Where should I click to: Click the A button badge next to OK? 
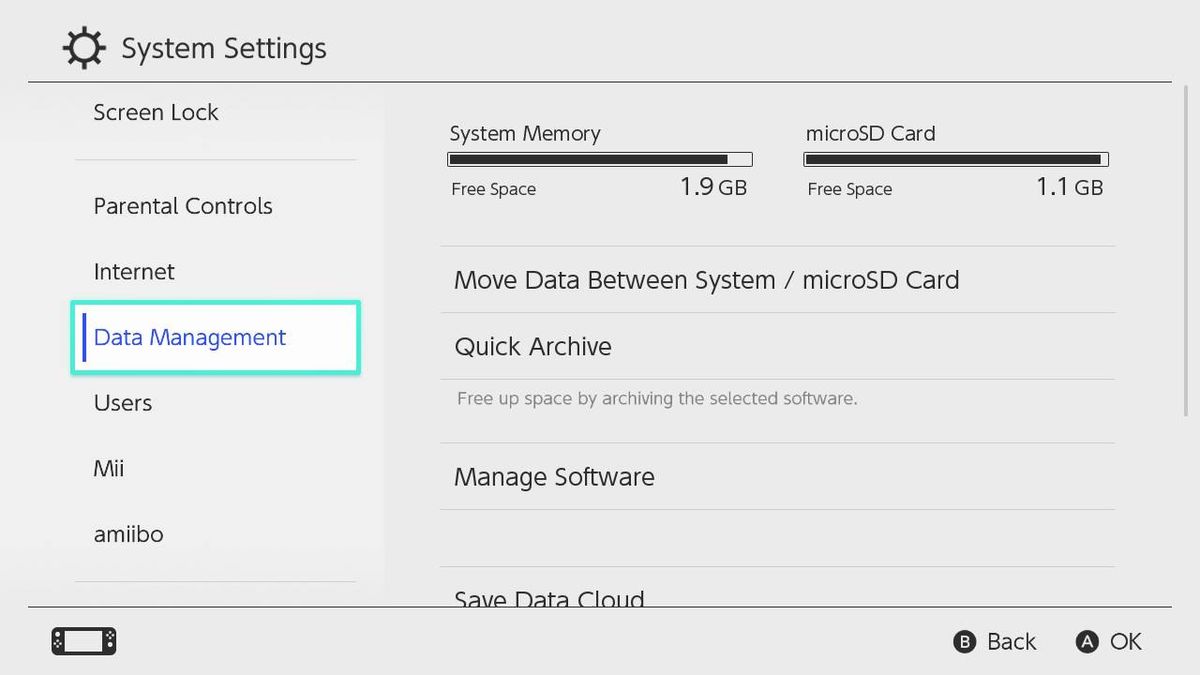(1087, 641)
